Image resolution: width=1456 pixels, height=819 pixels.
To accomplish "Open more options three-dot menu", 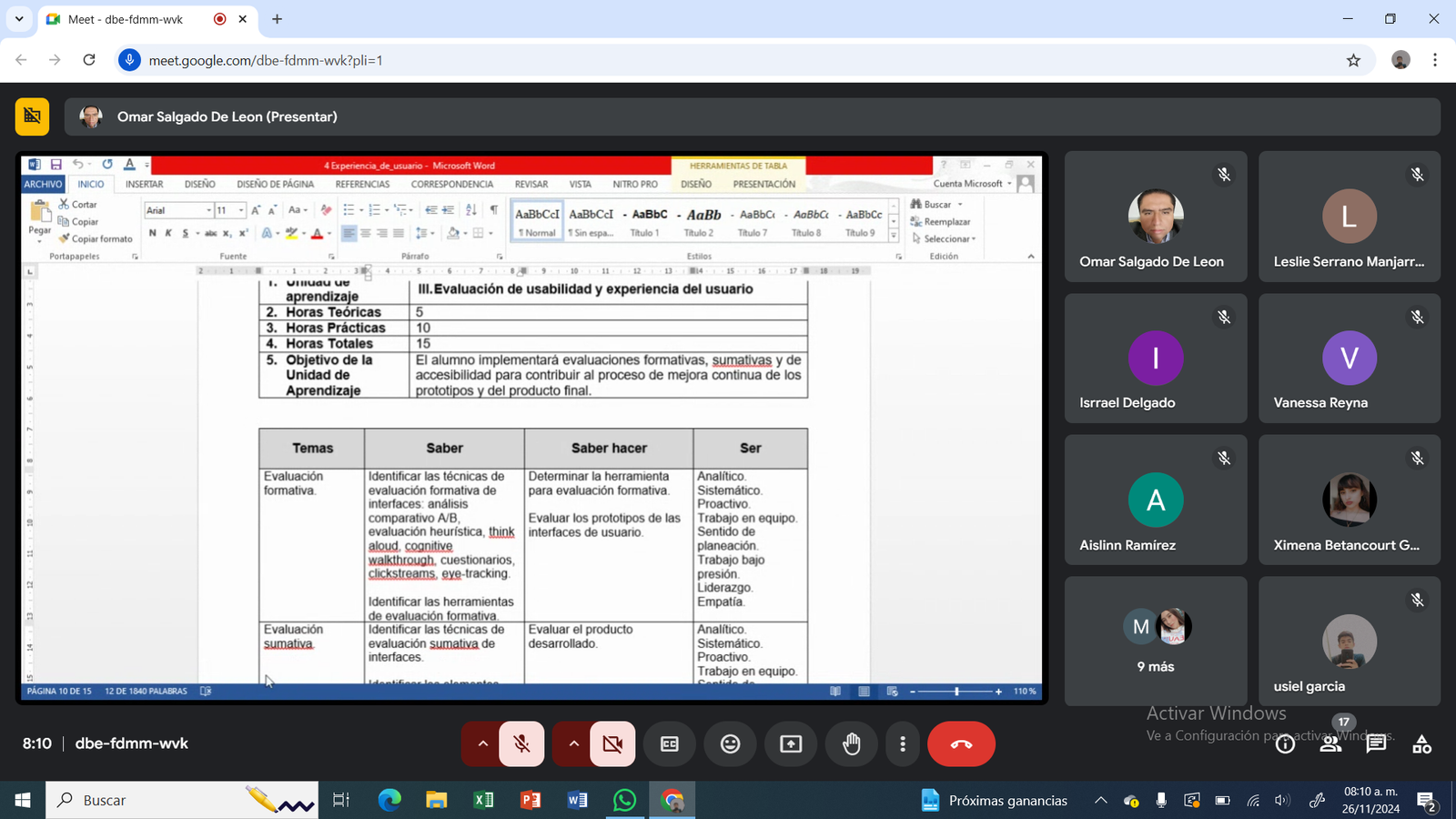I will pyautogui.click(x=902, y=743).
